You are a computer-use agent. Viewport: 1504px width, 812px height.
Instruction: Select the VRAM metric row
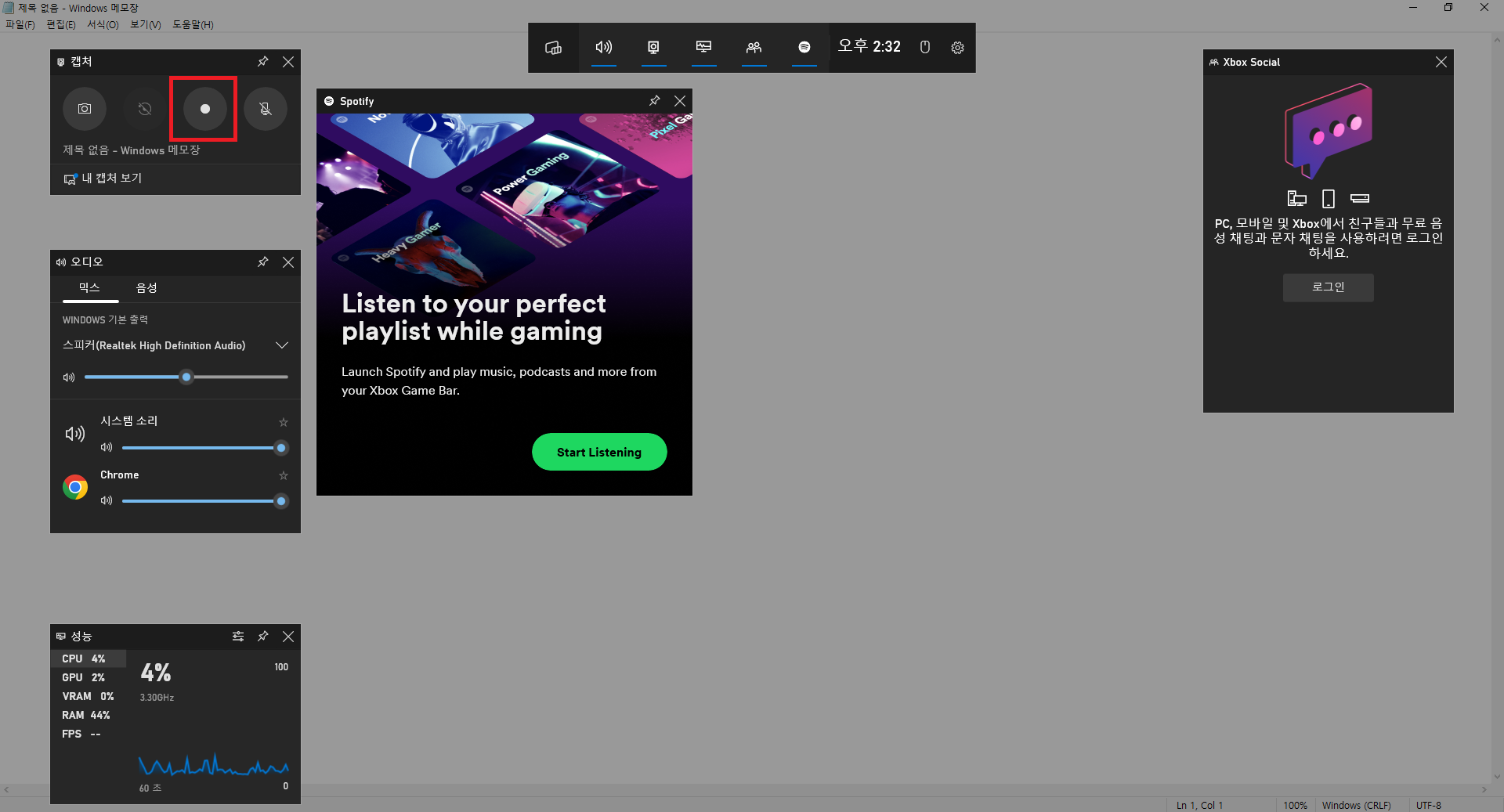[89, 696]
